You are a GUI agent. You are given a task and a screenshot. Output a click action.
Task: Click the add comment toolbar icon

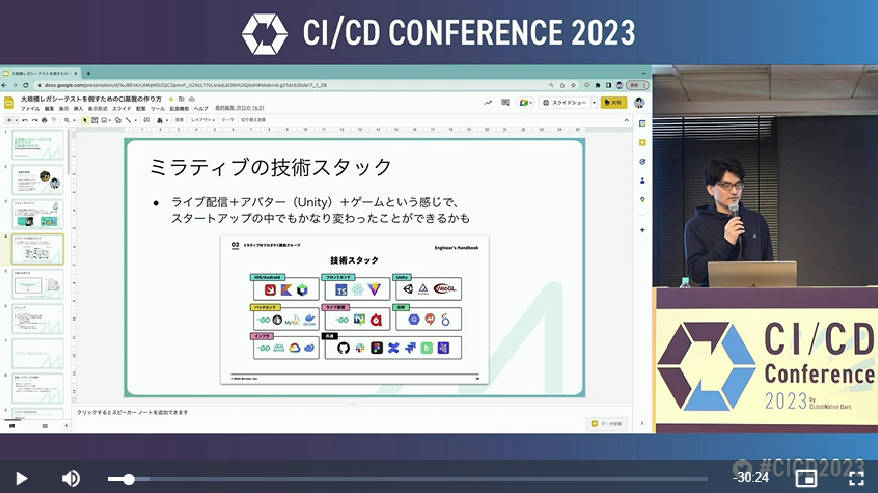point(147,120)
